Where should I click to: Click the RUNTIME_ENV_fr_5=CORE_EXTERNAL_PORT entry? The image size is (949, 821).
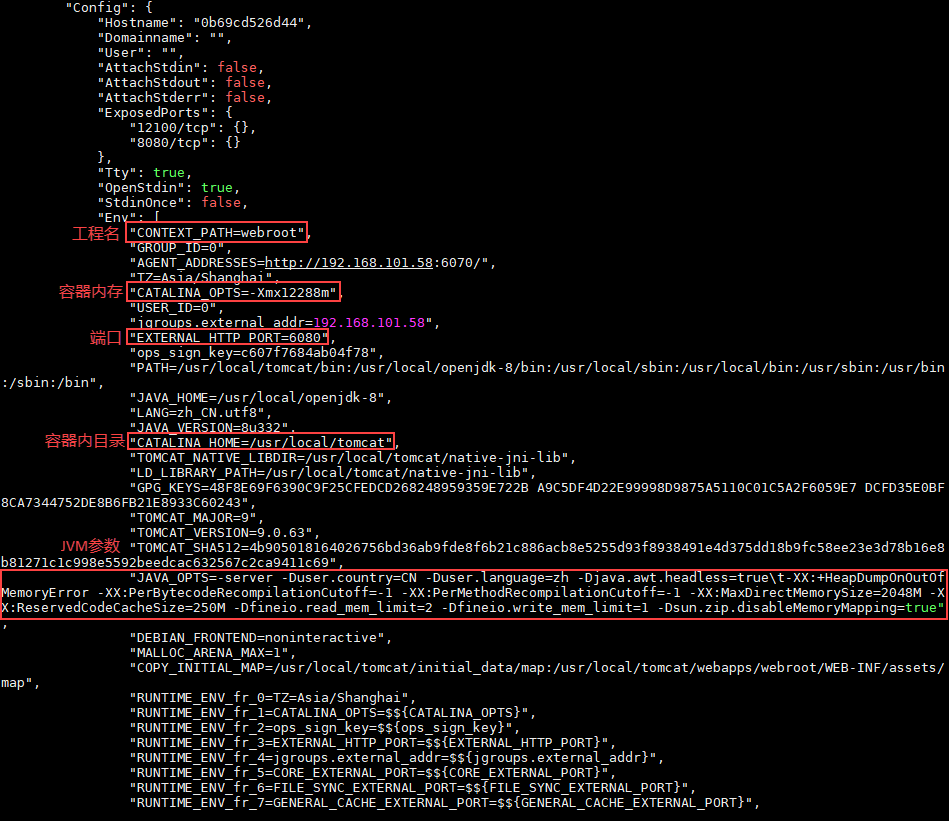click(x=372, y=773)
